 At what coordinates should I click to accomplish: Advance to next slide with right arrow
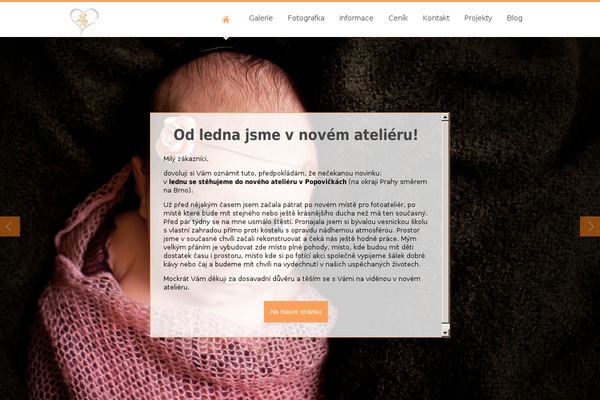tap(590, 227)
